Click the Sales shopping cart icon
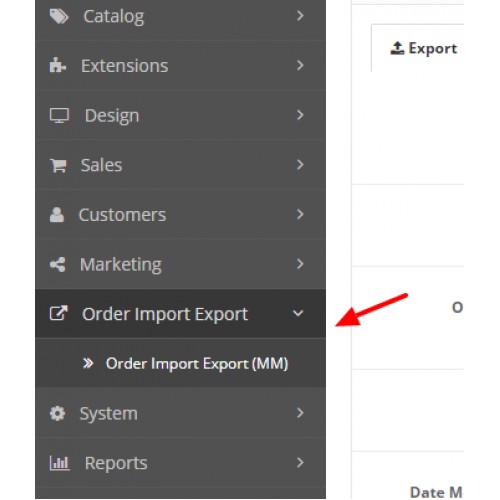500x500 pixels. (x=58, y=165)
